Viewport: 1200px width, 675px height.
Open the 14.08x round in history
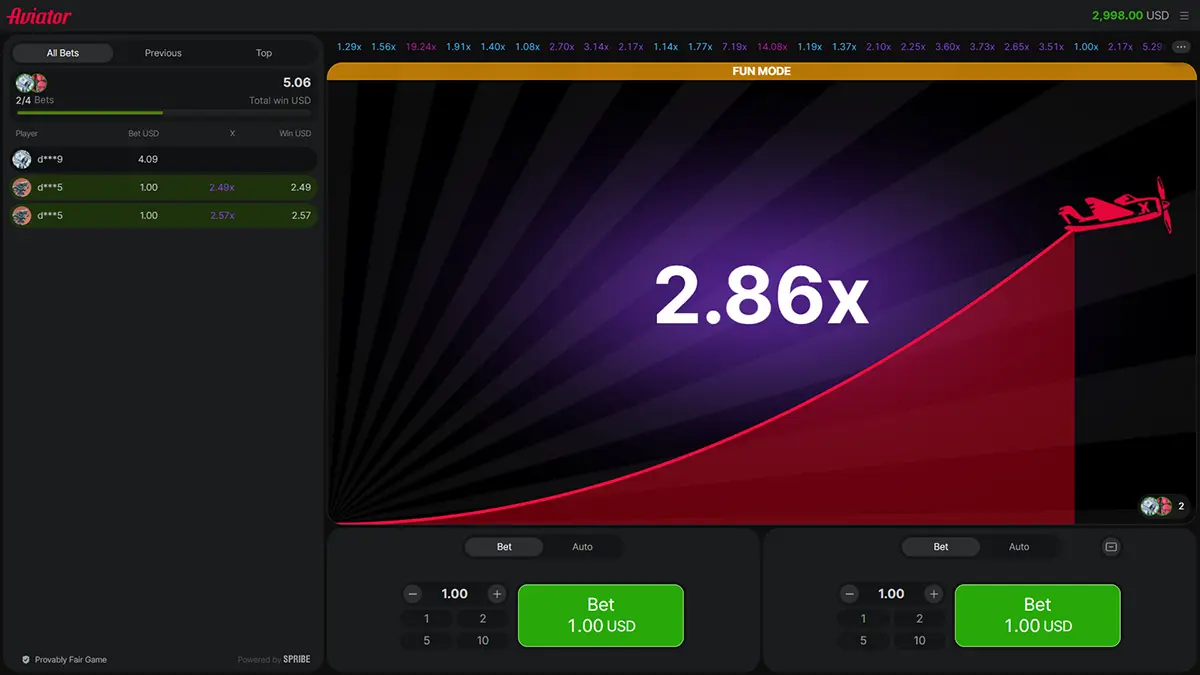click(772, 47)
